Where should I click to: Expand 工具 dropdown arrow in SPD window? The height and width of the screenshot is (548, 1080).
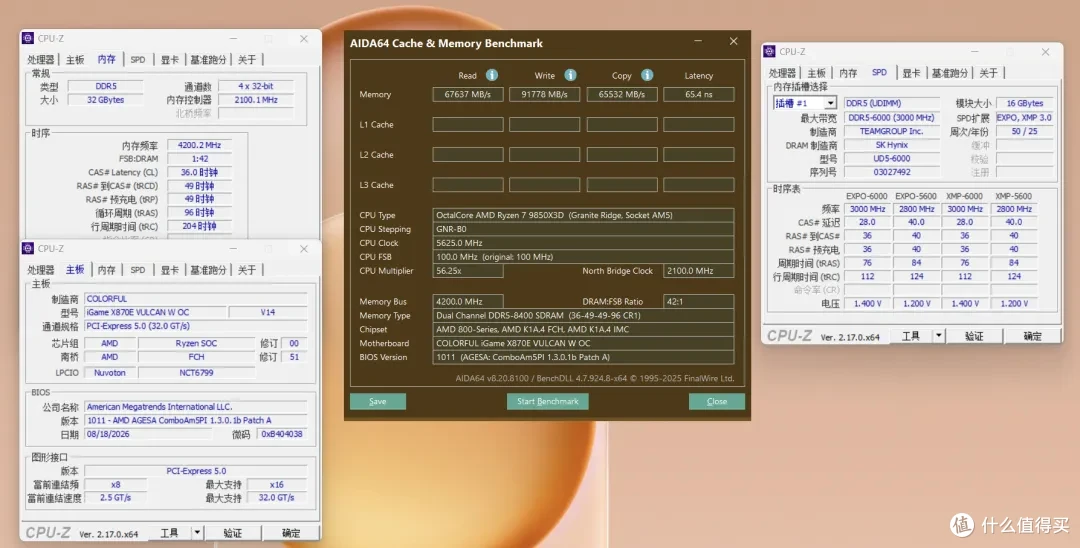click(x=938, y=336)
